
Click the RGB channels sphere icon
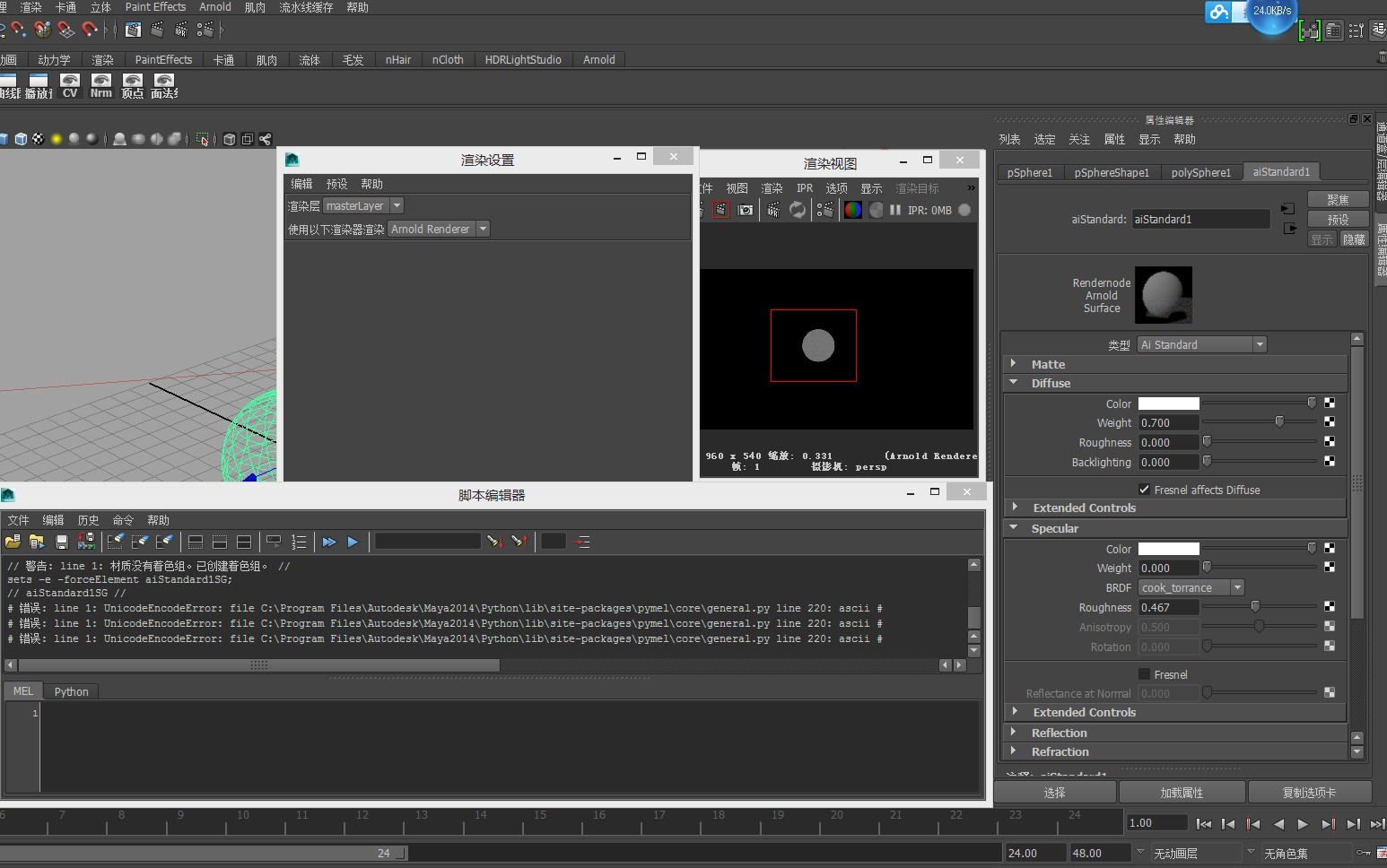(x=852, y=210)
